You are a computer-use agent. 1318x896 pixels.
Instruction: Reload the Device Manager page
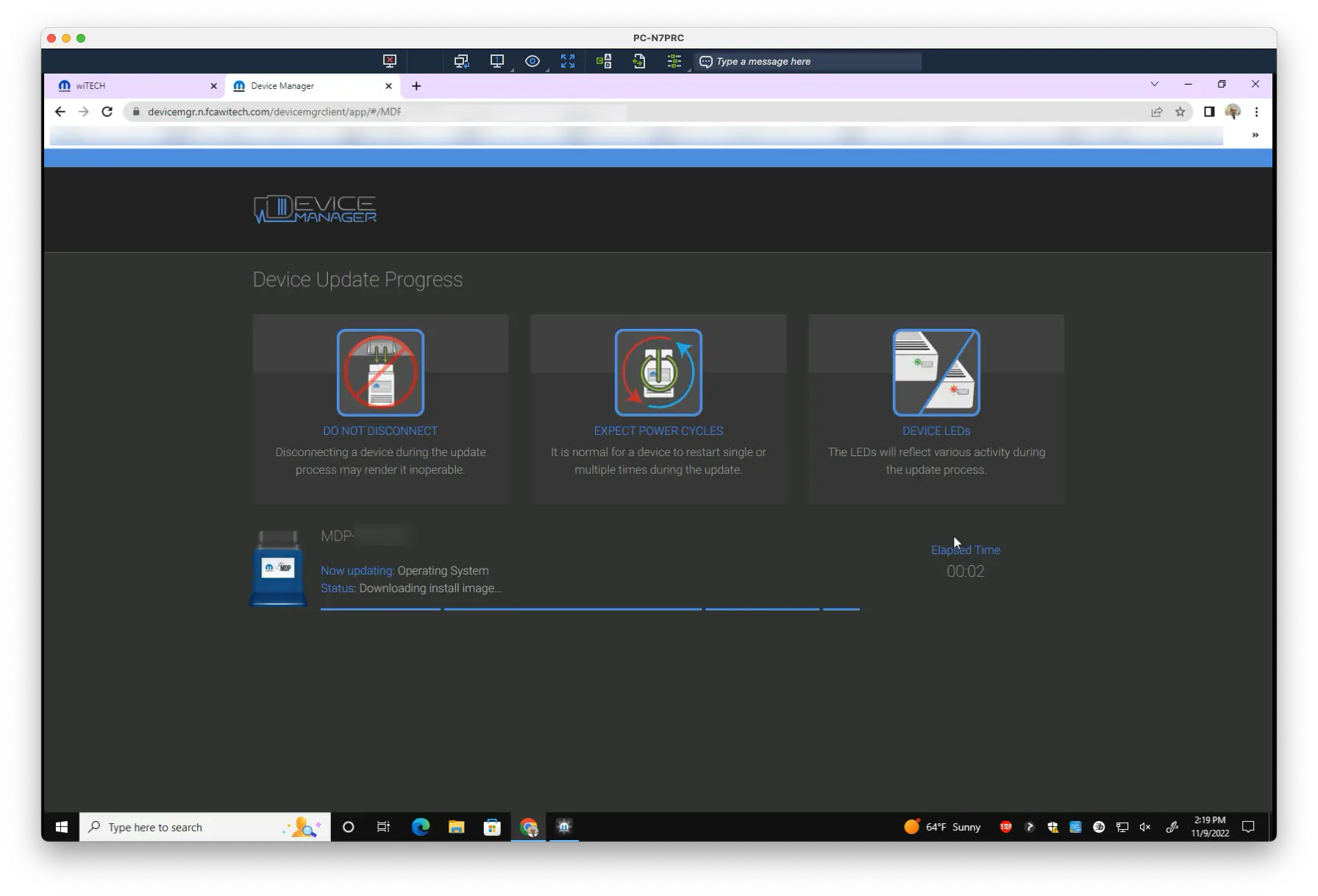point(107,112)
